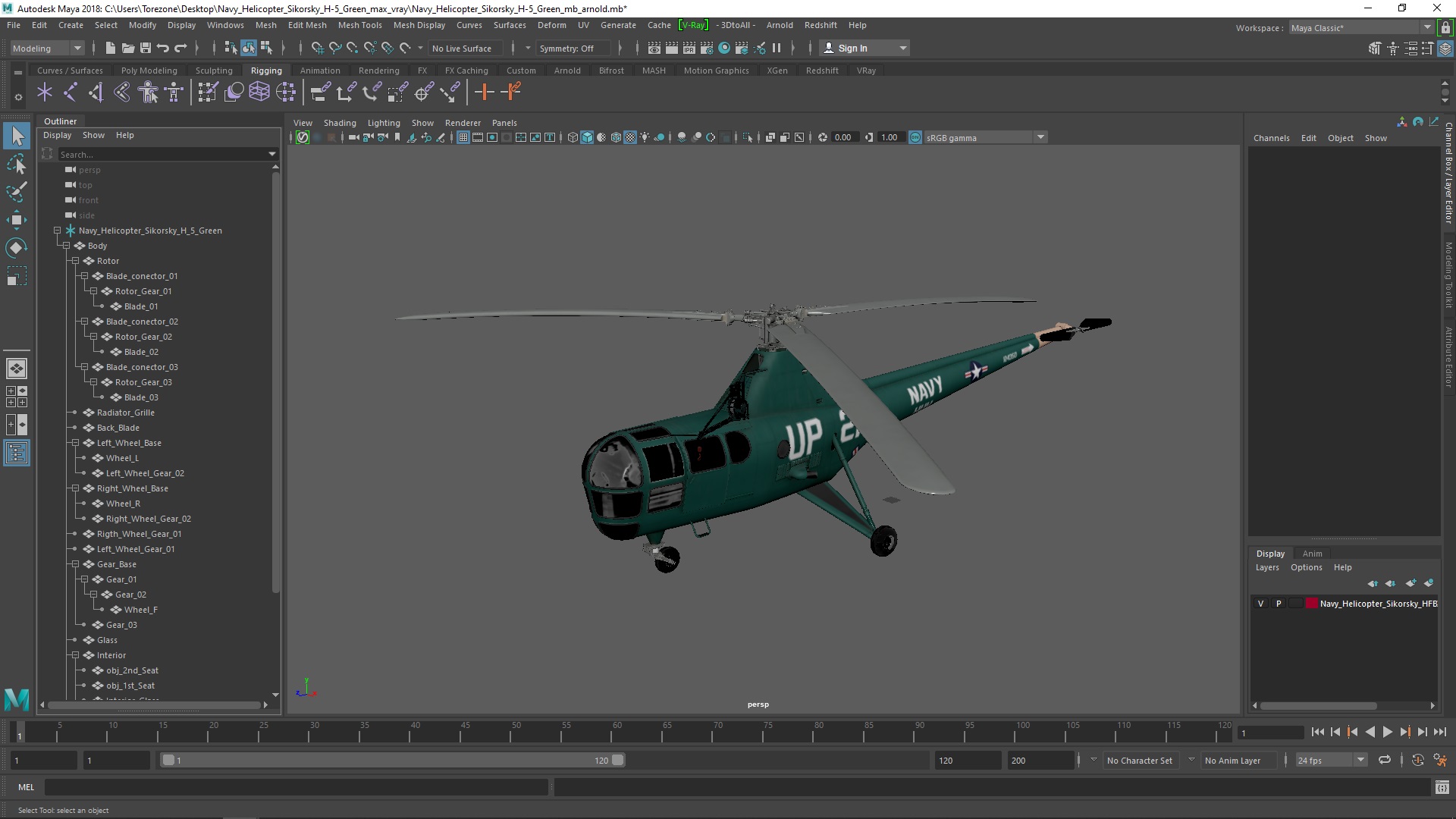Click the orange Set Key plus icon
Screen dimensions: 1456x819
tap(484, 93)
